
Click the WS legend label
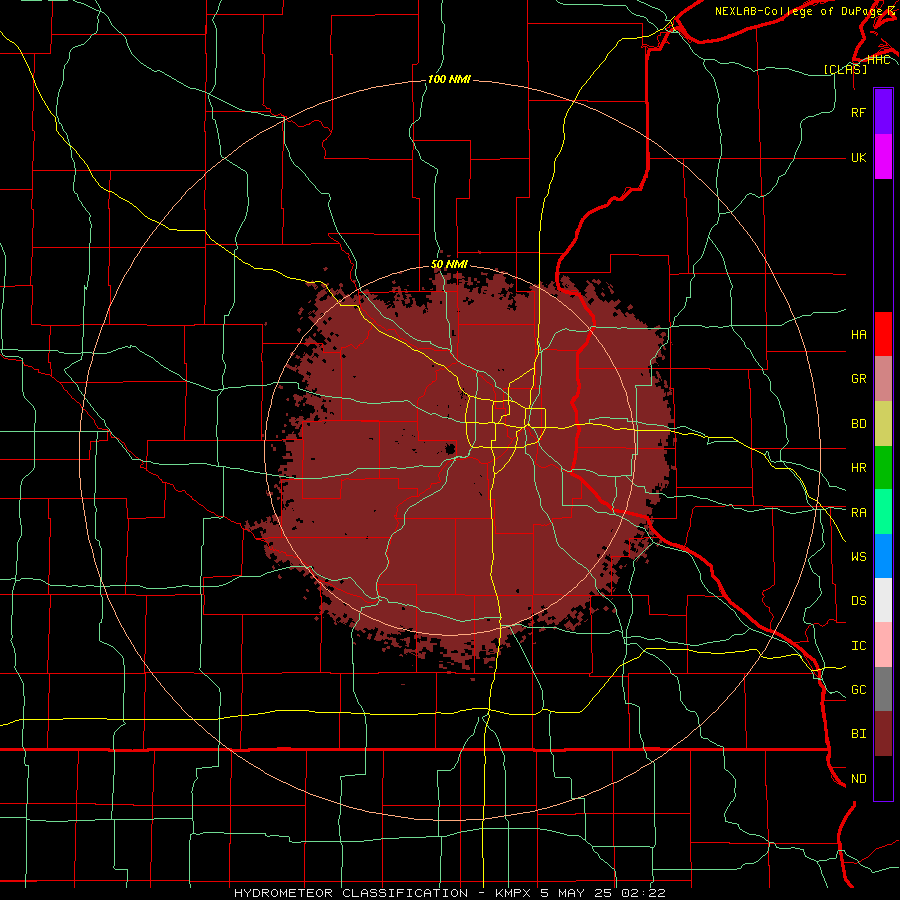pos(858,556)
